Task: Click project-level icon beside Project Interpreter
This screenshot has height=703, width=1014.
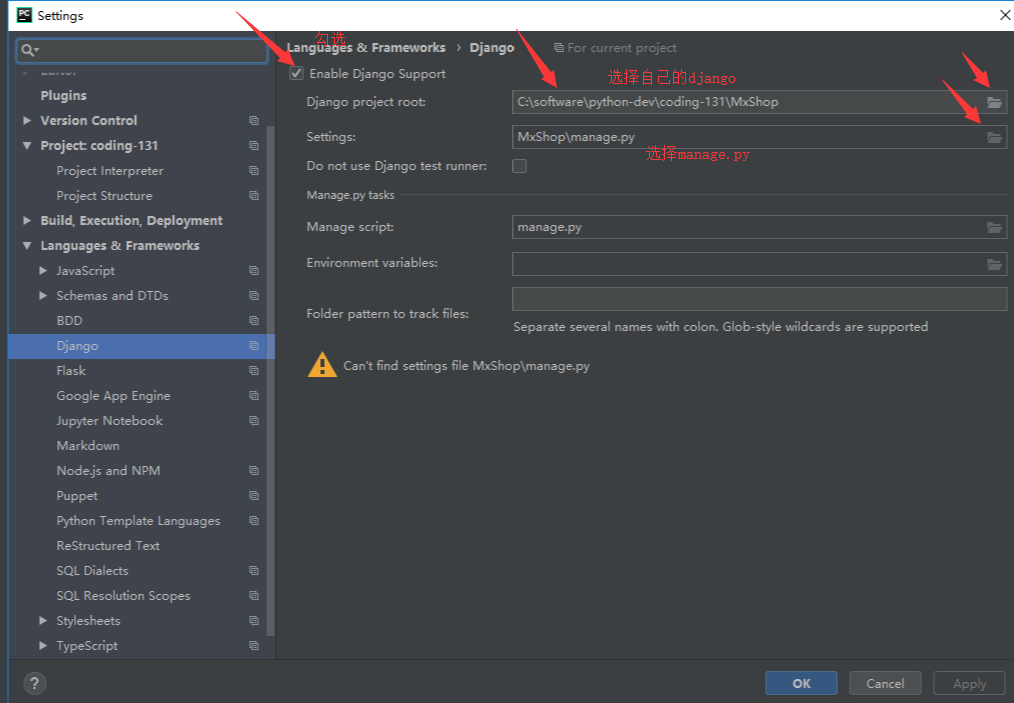Action: coord(254,171)
